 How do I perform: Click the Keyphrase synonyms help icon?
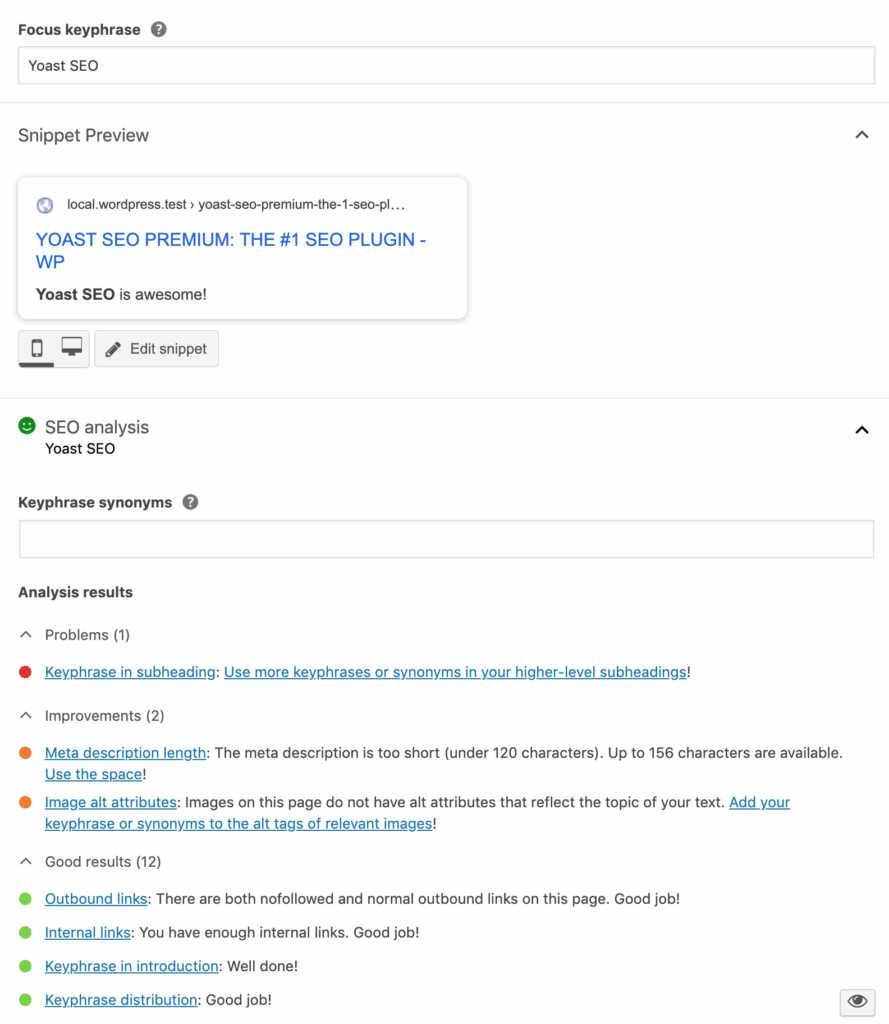pos(190,502)
